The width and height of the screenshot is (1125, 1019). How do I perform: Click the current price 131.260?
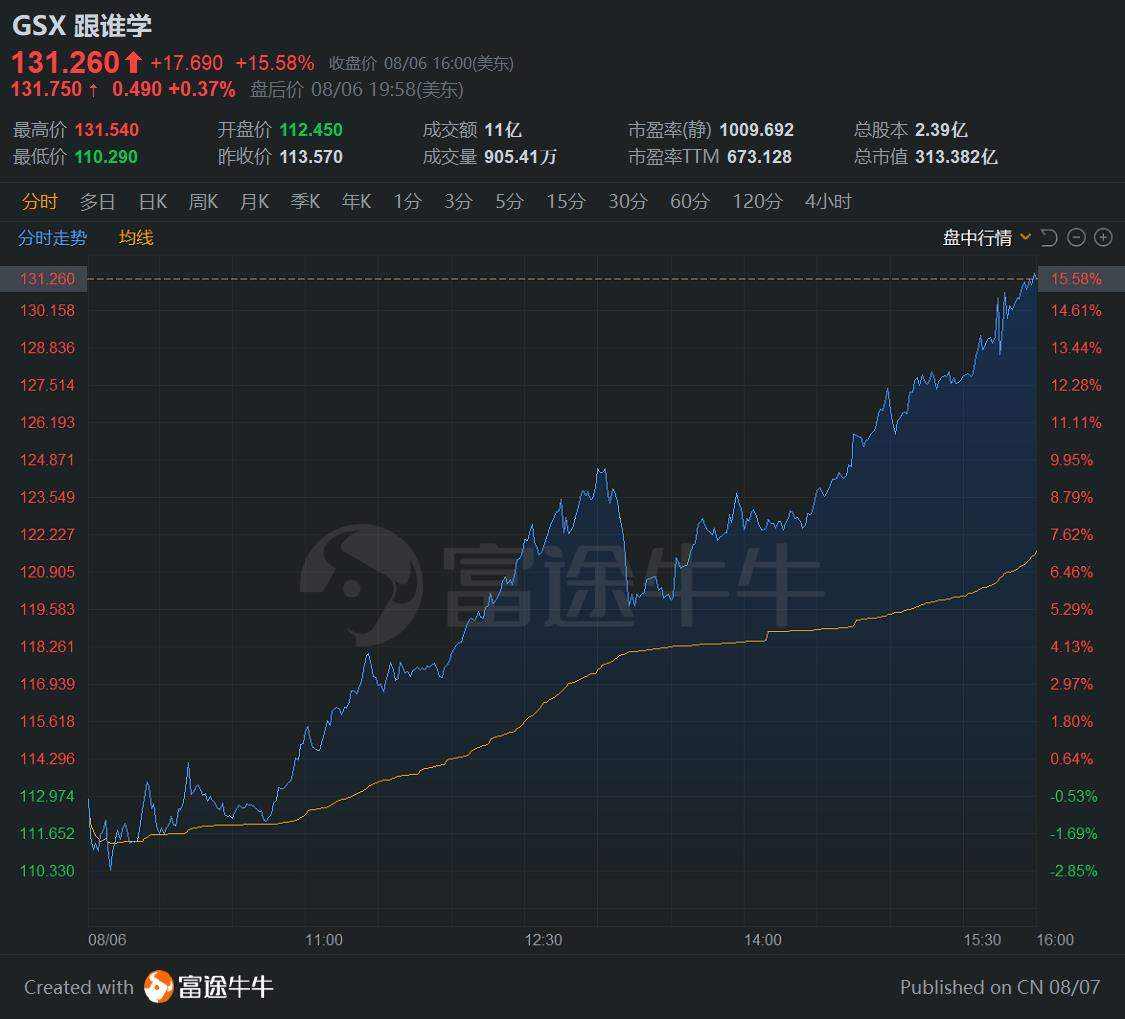click(x=65, y=62)
